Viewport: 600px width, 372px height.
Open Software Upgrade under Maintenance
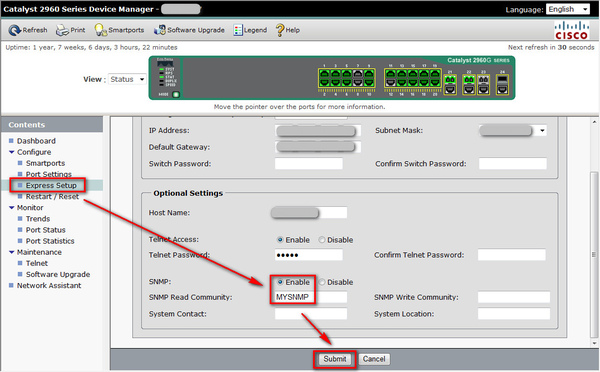(x=58, y=274)
